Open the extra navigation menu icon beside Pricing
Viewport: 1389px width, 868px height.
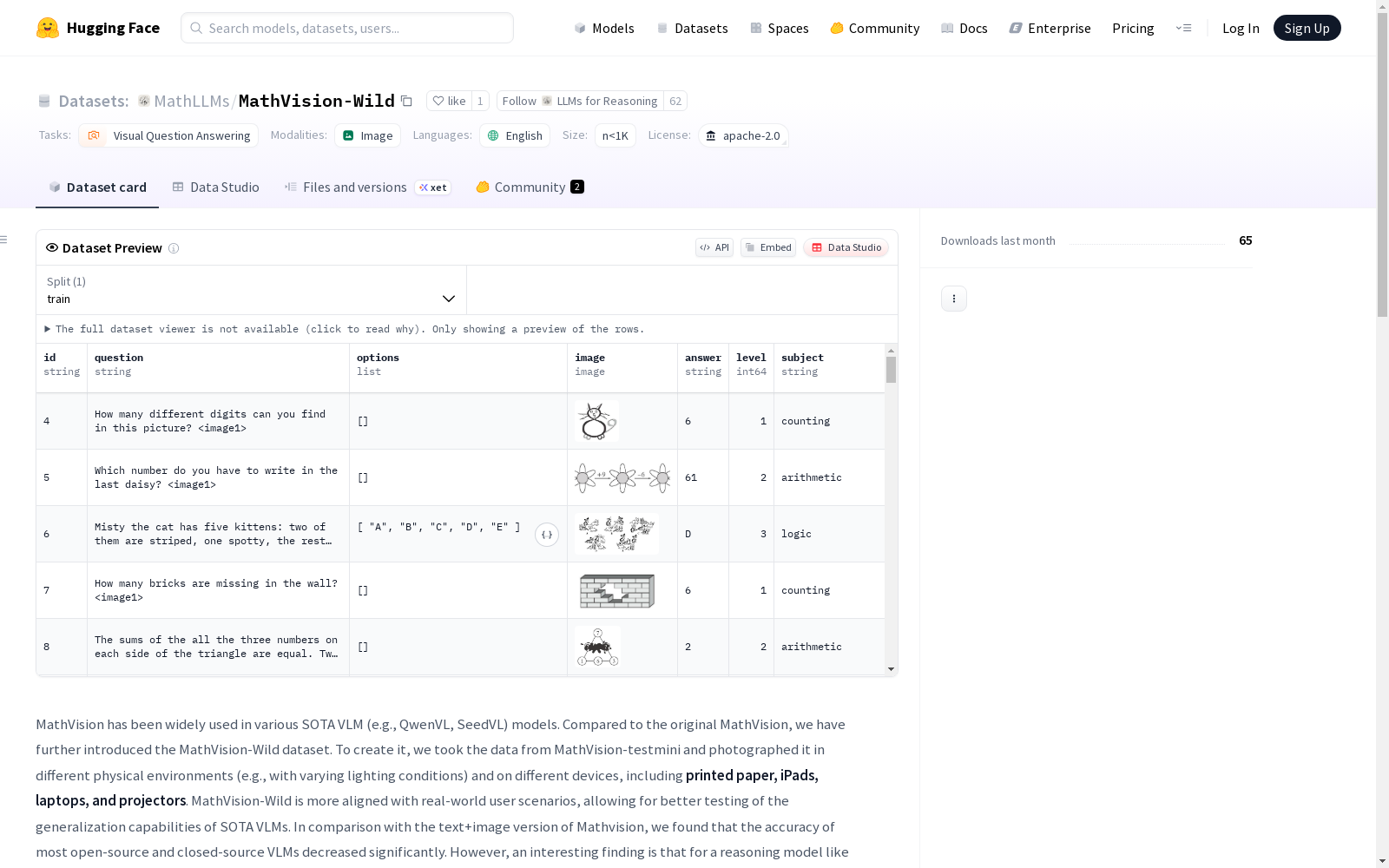pyautogui.click(x=1184, y=28)
